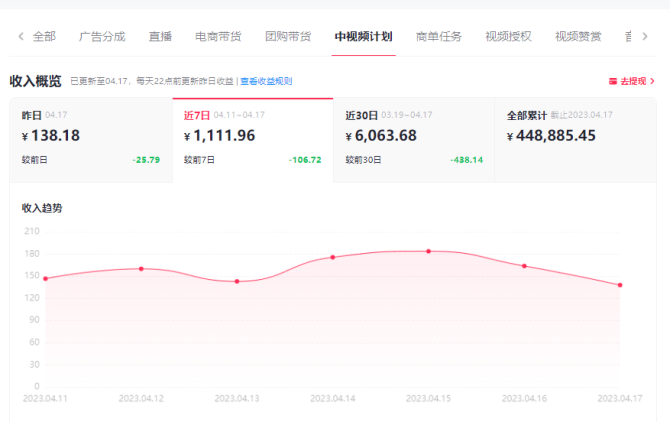This screenshot has height=422, width=670.
Task: Click the ¥448,885.45 cumulative amount
Action: coord(551,136)
